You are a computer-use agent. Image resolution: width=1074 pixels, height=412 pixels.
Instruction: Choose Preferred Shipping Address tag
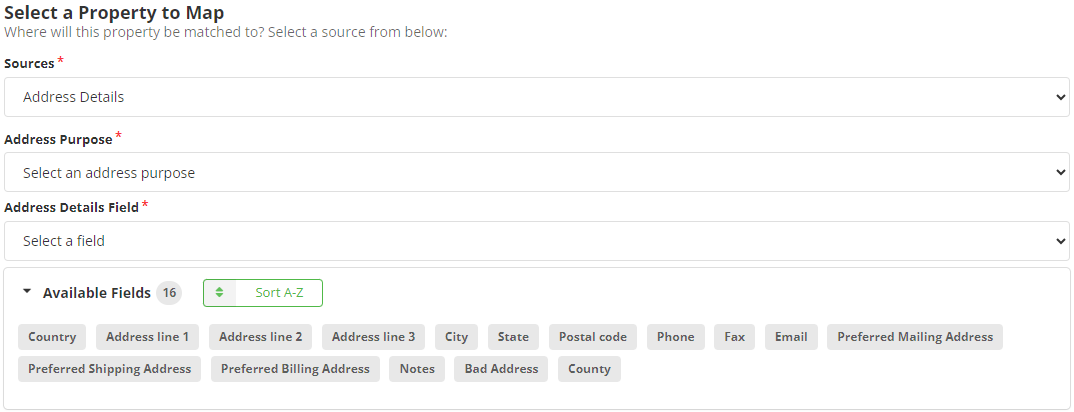(x=110, y=369)
